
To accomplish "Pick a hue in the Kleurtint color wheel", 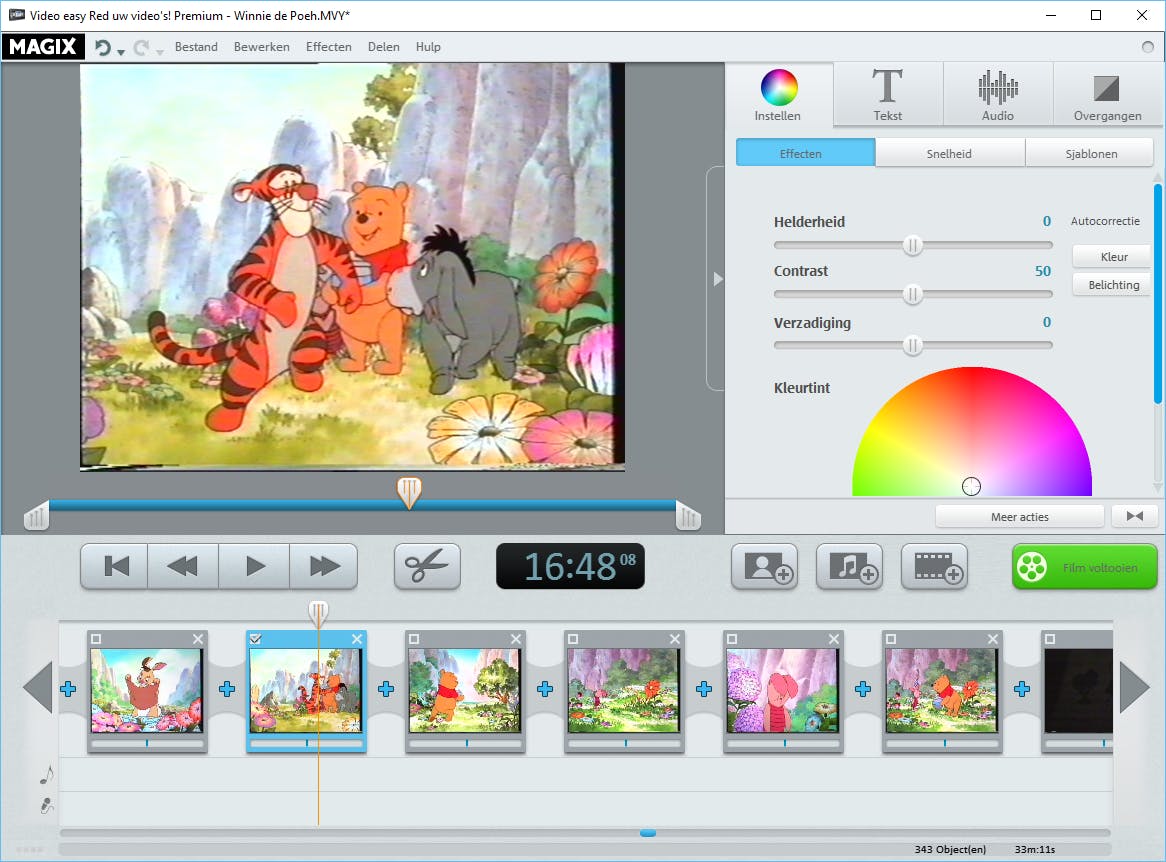I will tap(972, 431).
